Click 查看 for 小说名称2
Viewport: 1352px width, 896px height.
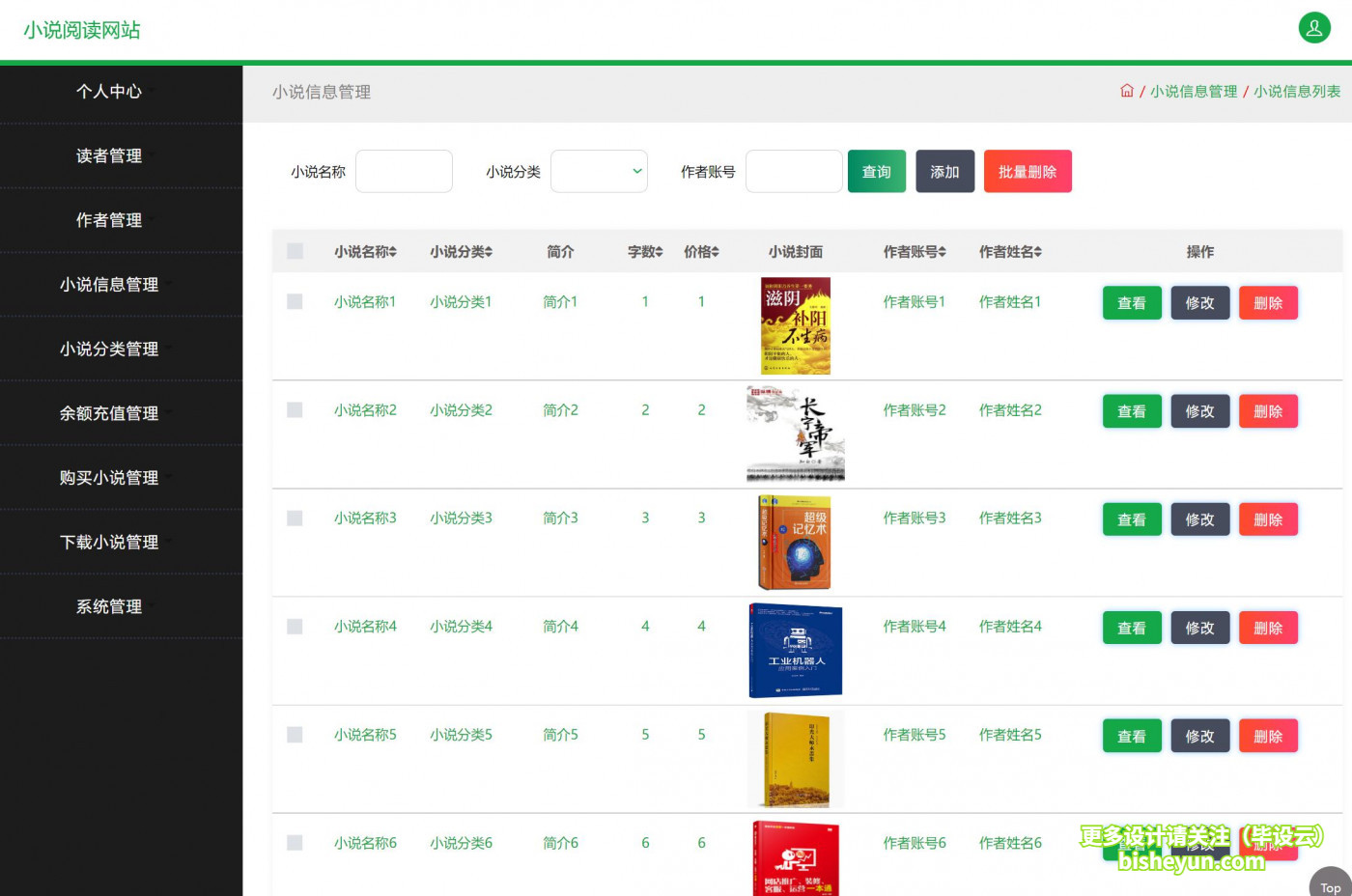1132,410
